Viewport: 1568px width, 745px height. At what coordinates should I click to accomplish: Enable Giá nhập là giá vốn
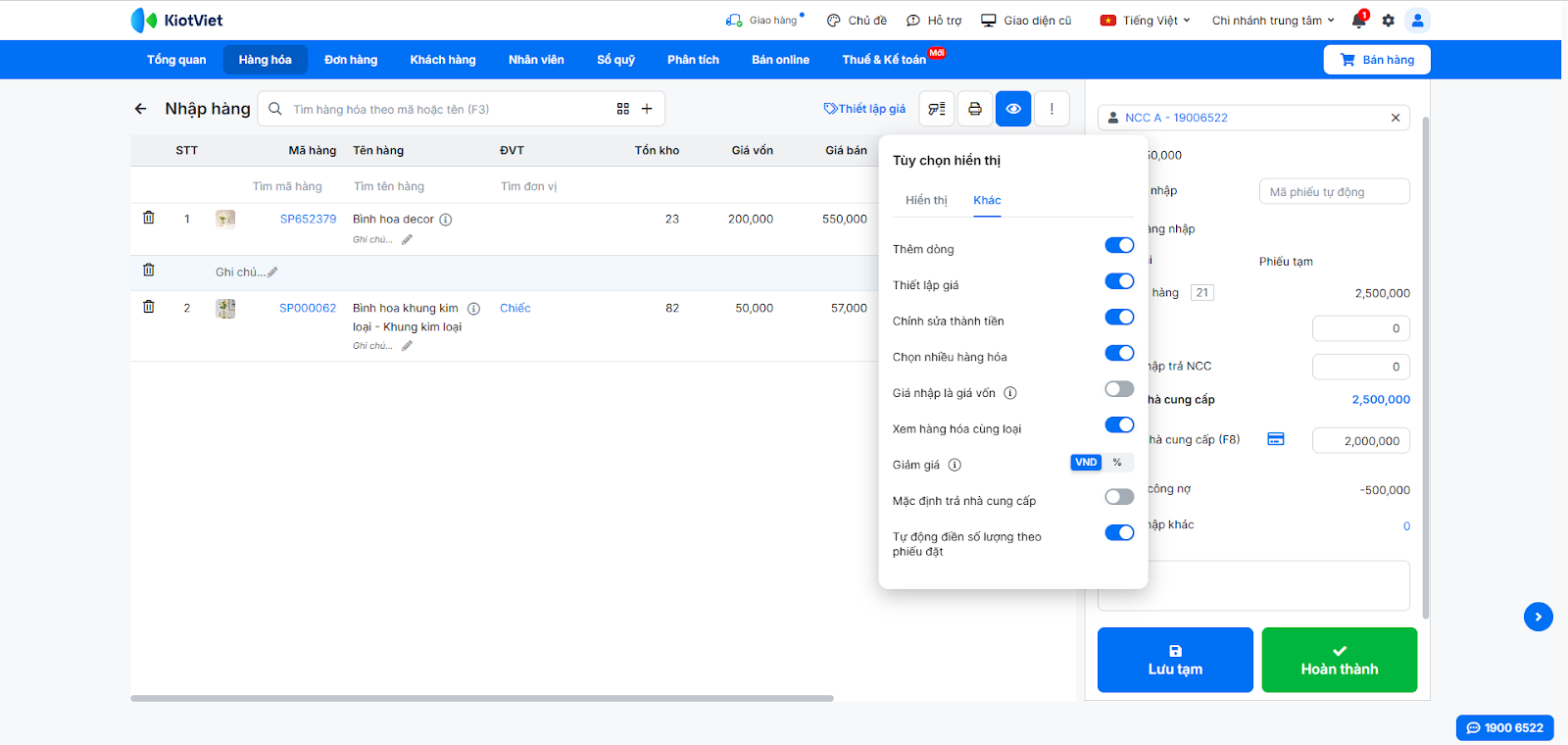coord(1119,389)
